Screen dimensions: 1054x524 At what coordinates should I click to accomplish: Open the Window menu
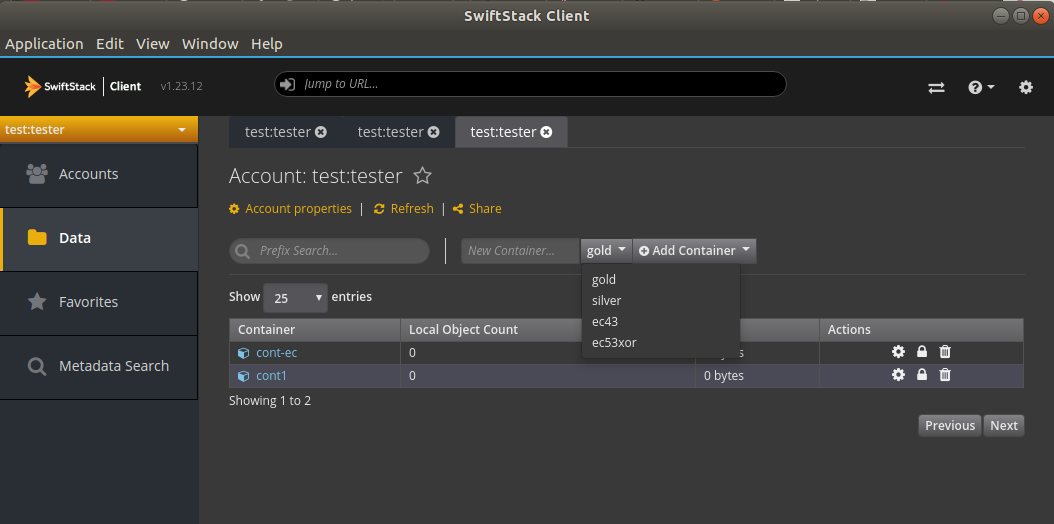210,44
